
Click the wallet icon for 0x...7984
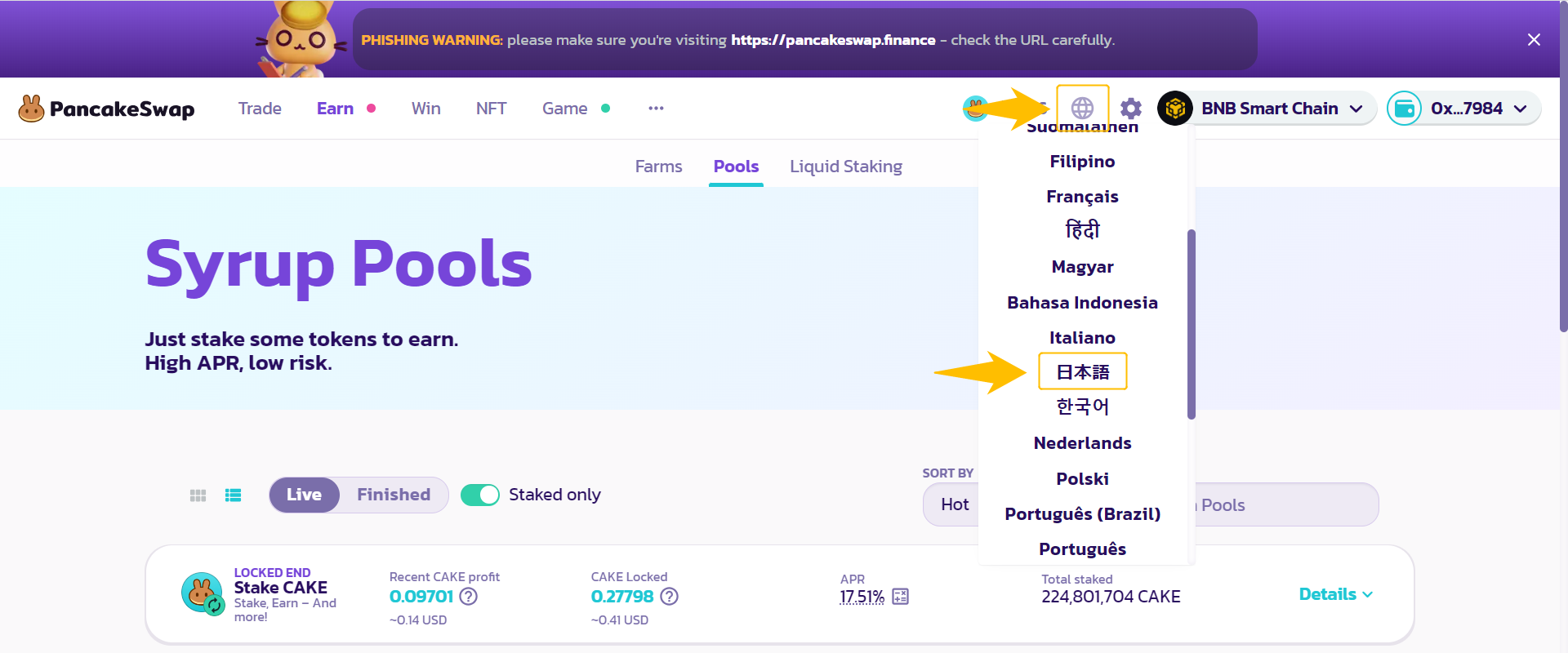pos(1405,109)
